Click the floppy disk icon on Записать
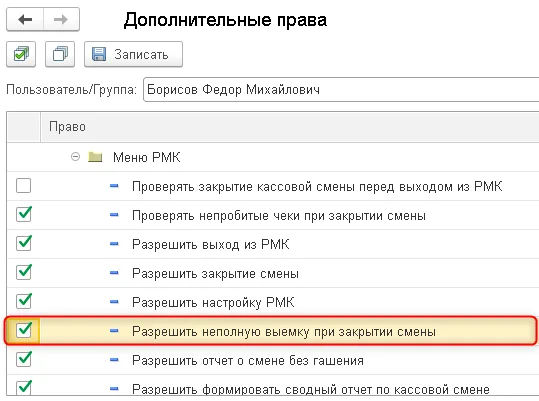This screenshot has width=539, height=401. [99, 54]
